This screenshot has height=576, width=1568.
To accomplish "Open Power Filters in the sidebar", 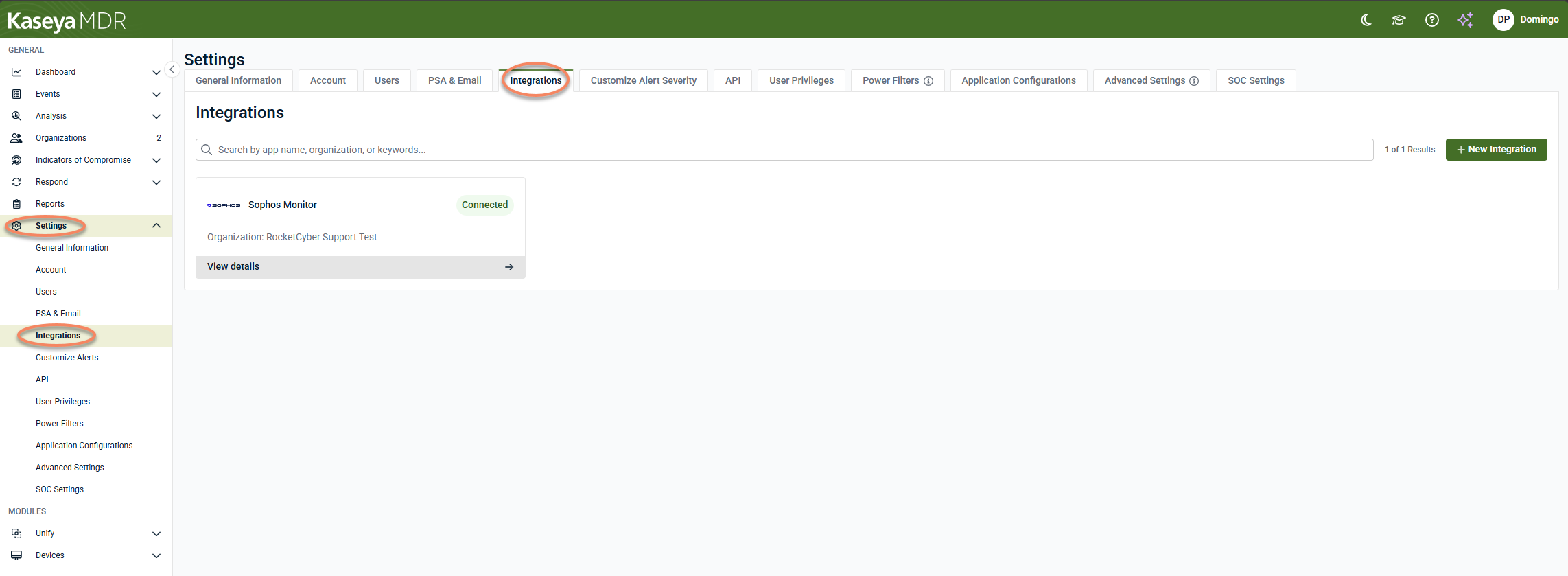I will tap(60, 424).
